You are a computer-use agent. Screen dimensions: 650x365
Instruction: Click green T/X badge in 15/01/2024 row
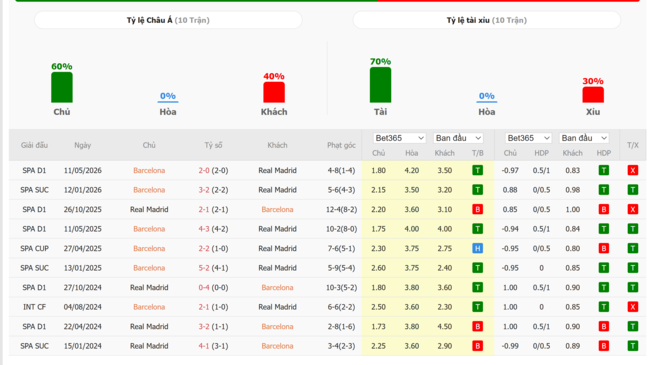point(633,346)
